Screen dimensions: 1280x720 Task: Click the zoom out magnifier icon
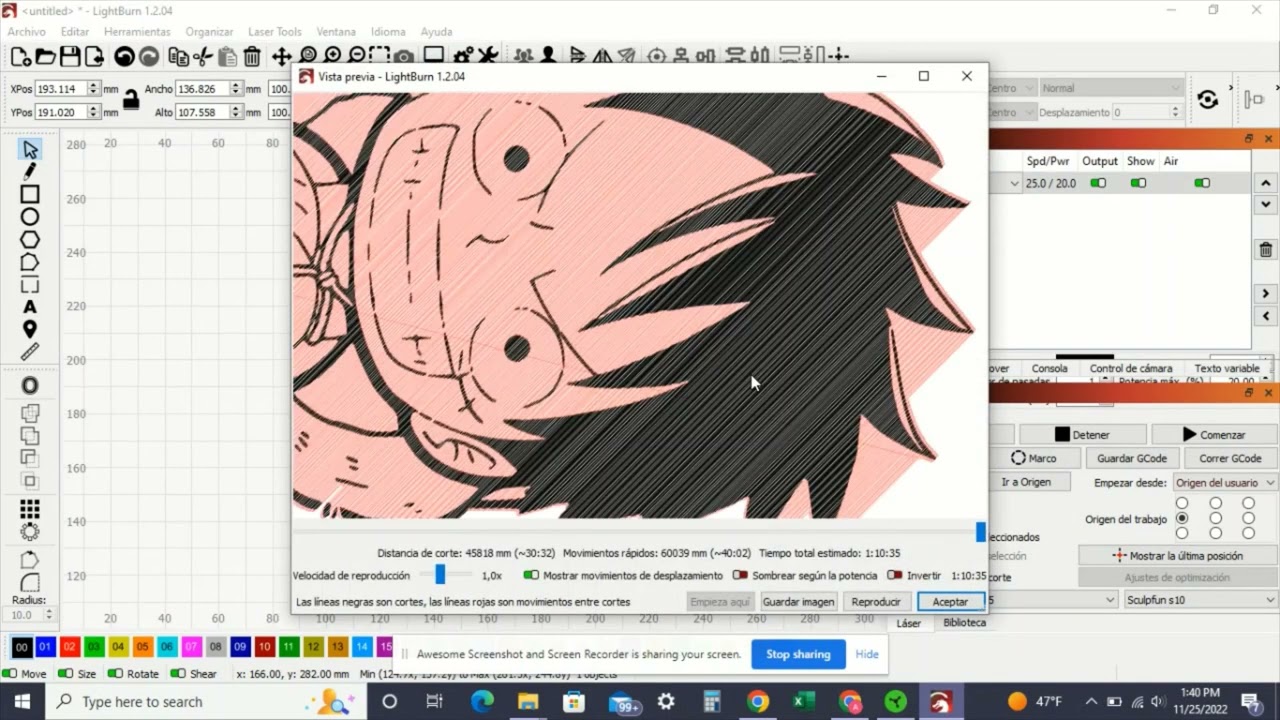356,56
